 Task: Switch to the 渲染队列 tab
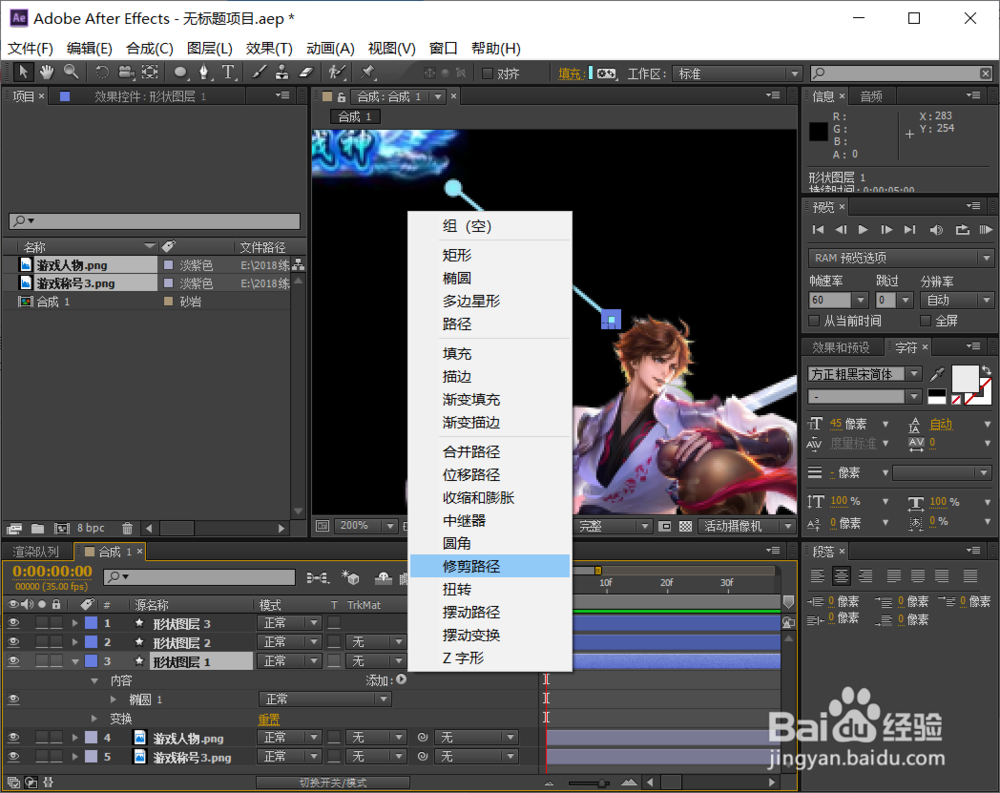click(x=36, y=551)
